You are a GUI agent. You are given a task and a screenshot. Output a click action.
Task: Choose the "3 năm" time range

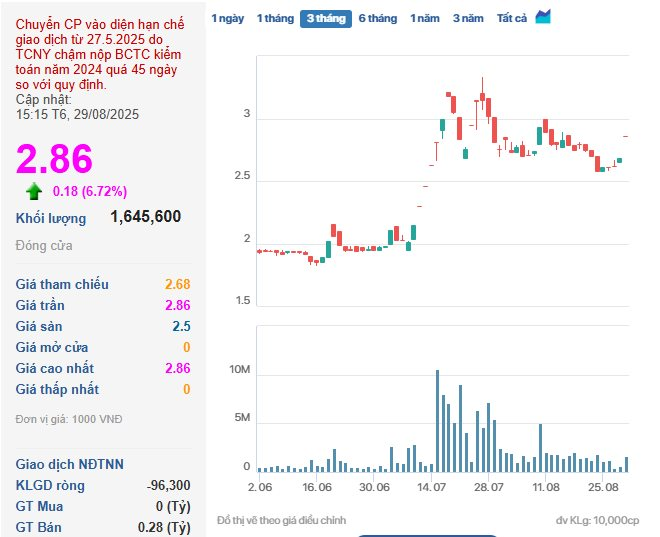pyautogui.click(x=468, y=19)
